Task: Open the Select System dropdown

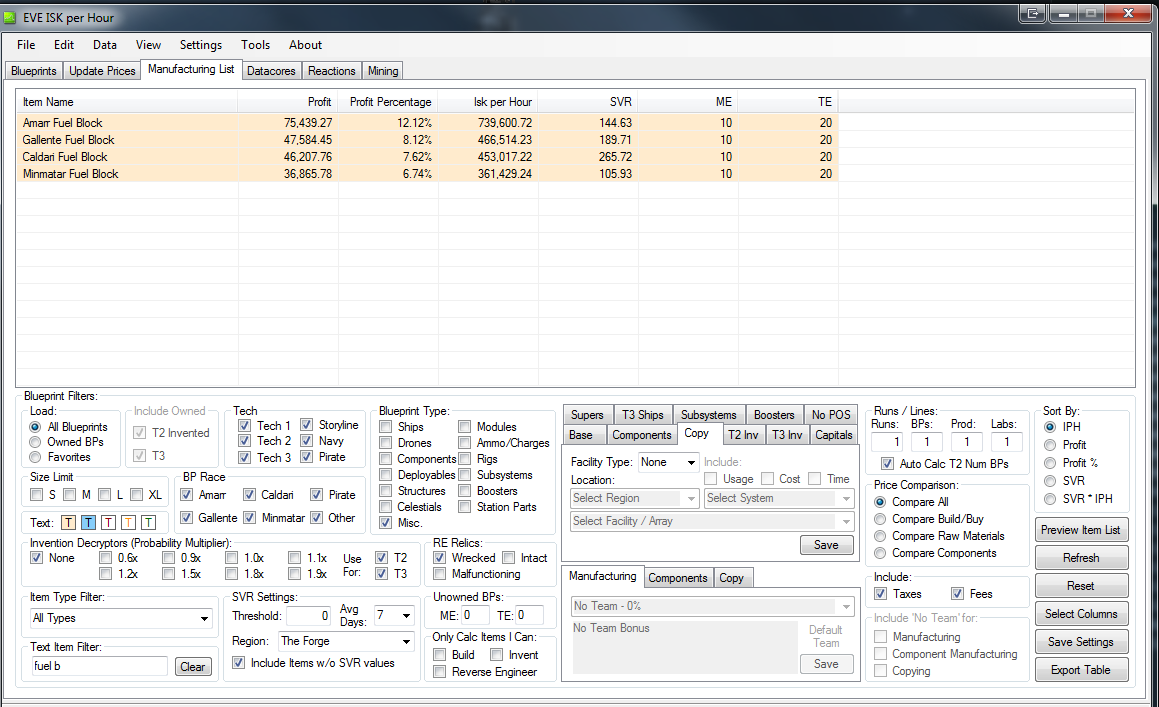Action: [779, 498]
